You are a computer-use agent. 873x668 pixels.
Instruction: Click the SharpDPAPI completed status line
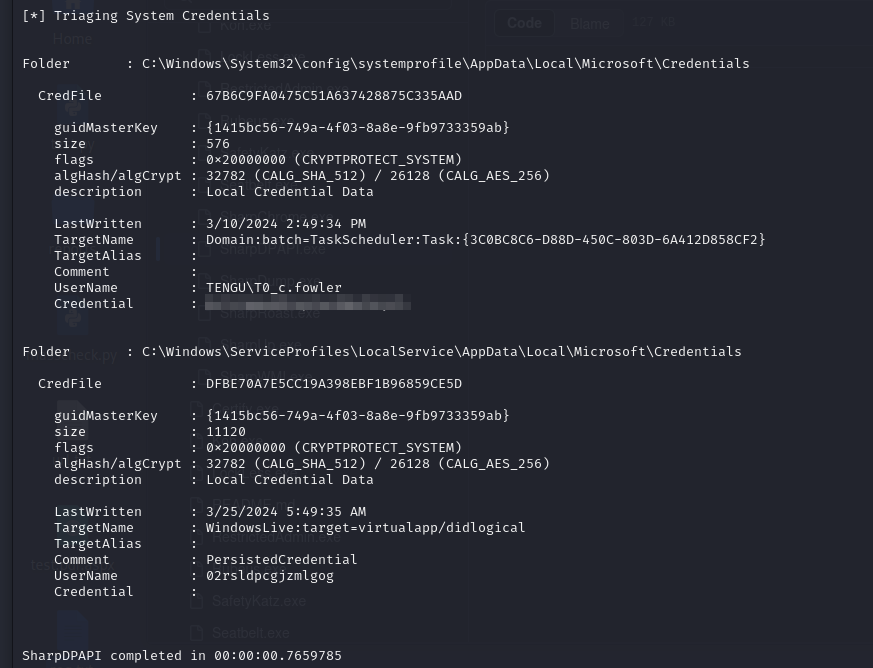[182, 656]
